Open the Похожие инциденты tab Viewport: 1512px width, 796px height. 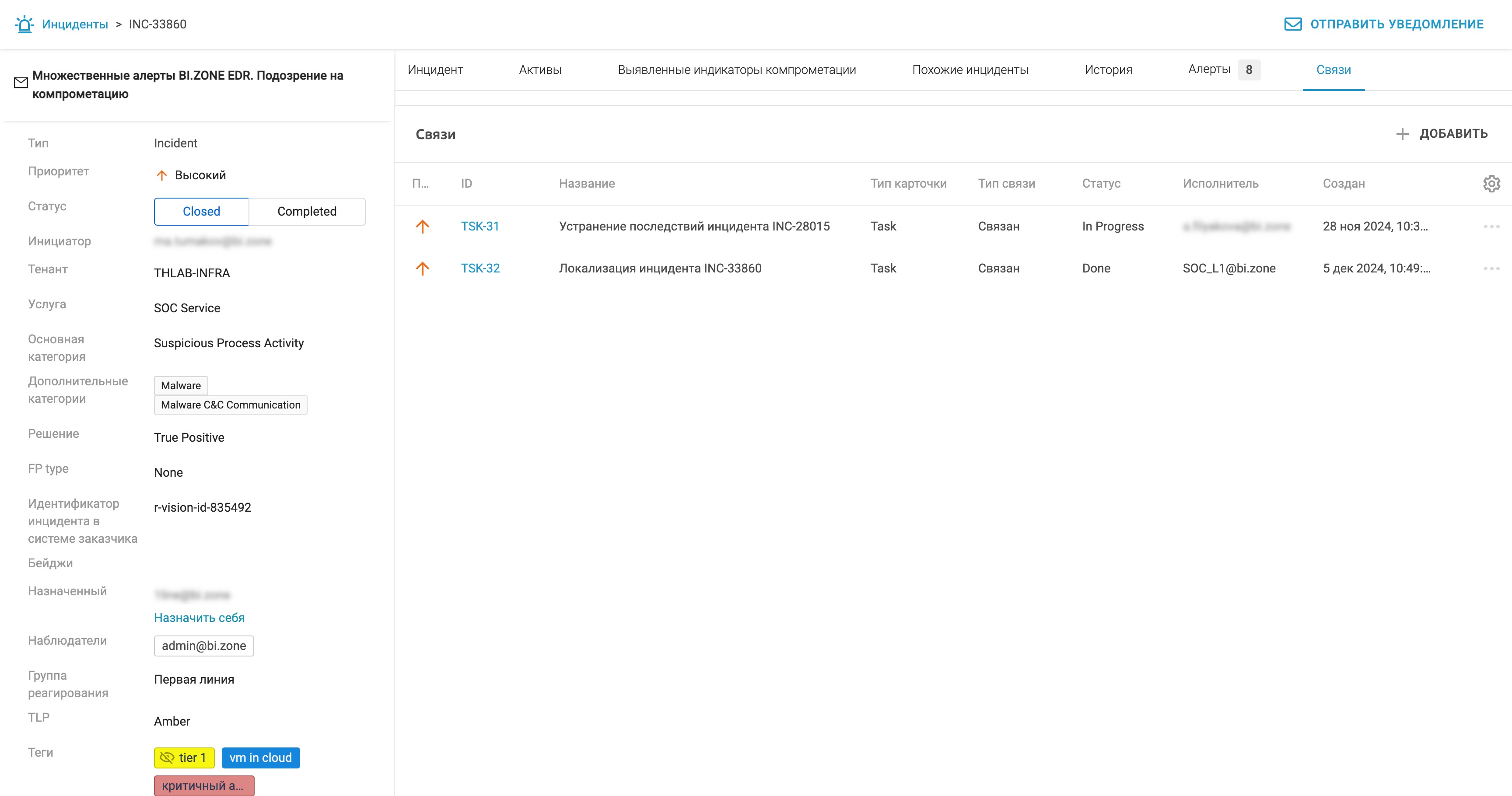[x=969, y=70]
